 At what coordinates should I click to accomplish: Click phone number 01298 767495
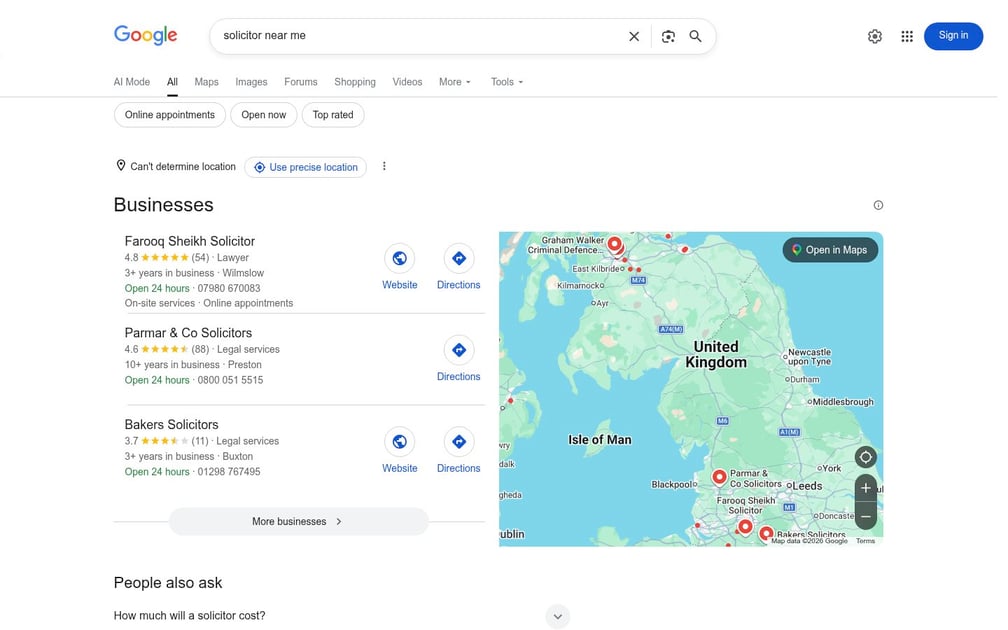point(229,472)
